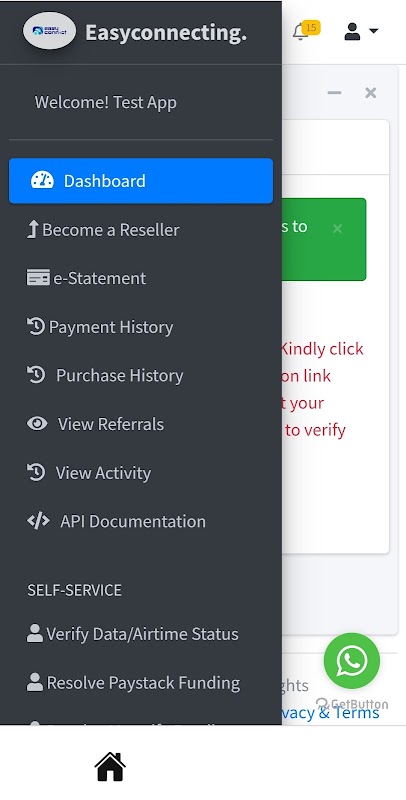Image resolution: width=406 pixels, height=800 pixels.
Task: Close the card panel with X
Action: click(371, 93)
